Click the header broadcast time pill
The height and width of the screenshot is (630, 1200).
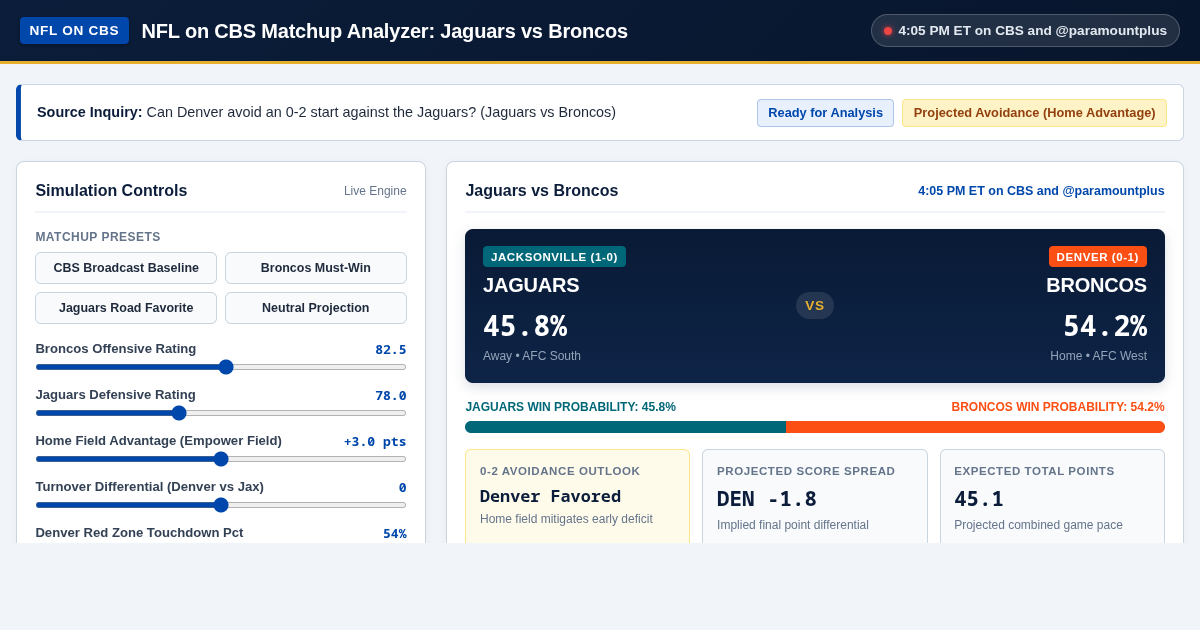[x=1025, y=30]
